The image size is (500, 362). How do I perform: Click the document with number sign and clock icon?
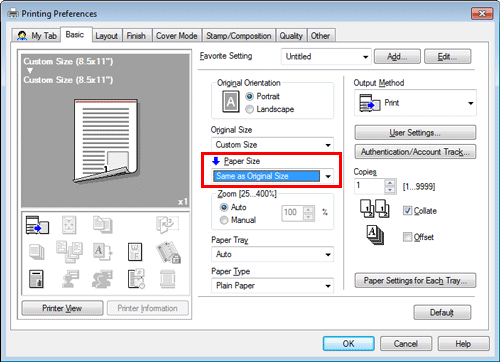click(x=136, y=279)
